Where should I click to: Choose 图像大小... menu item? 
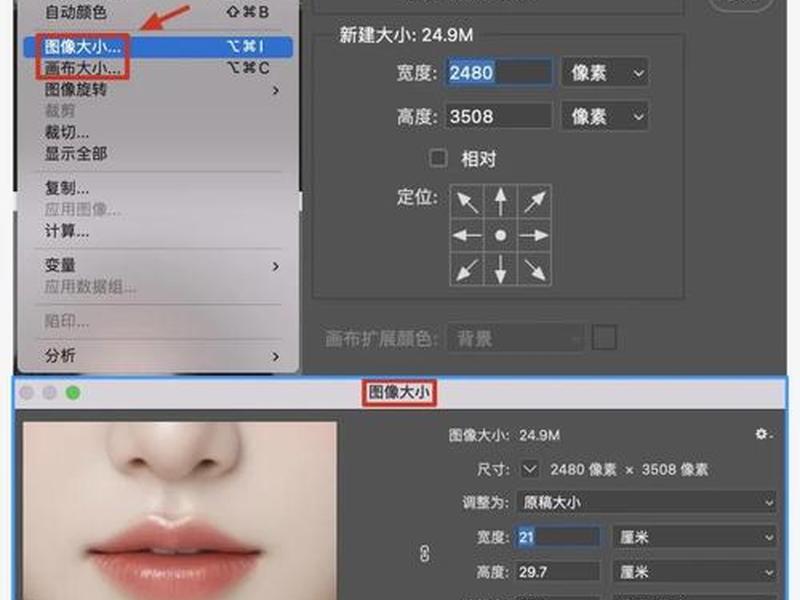point(158,46)
